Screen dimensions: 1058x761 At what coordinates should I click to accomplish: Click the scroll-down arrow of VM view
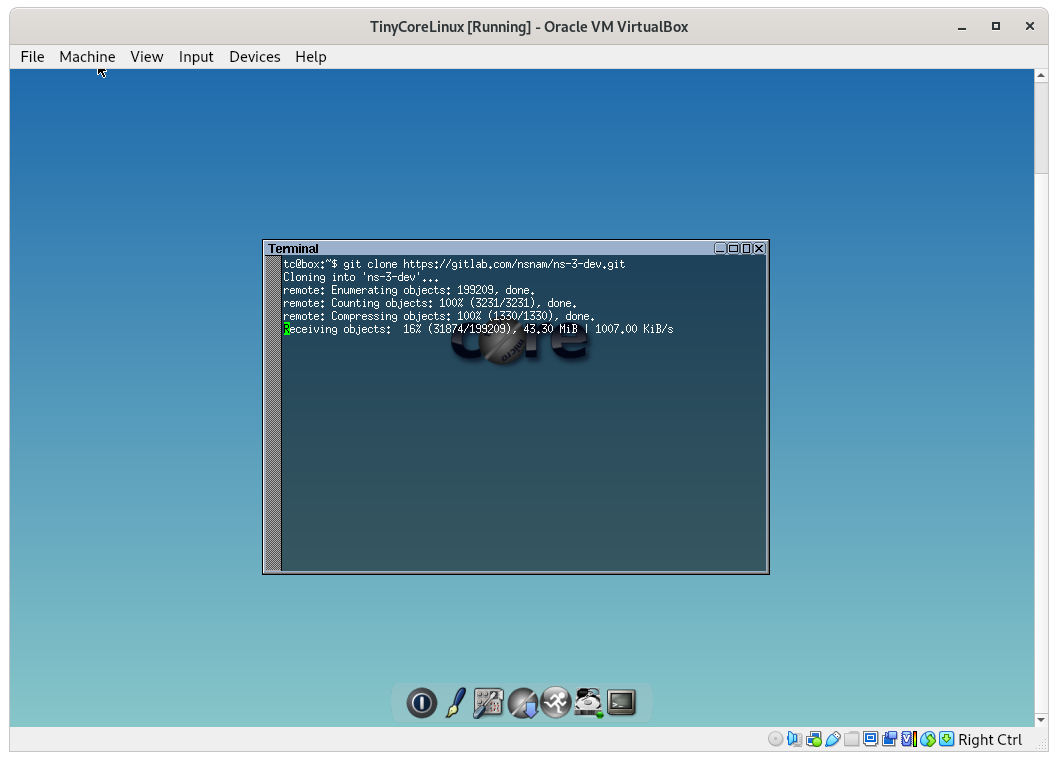(1041, 720)
